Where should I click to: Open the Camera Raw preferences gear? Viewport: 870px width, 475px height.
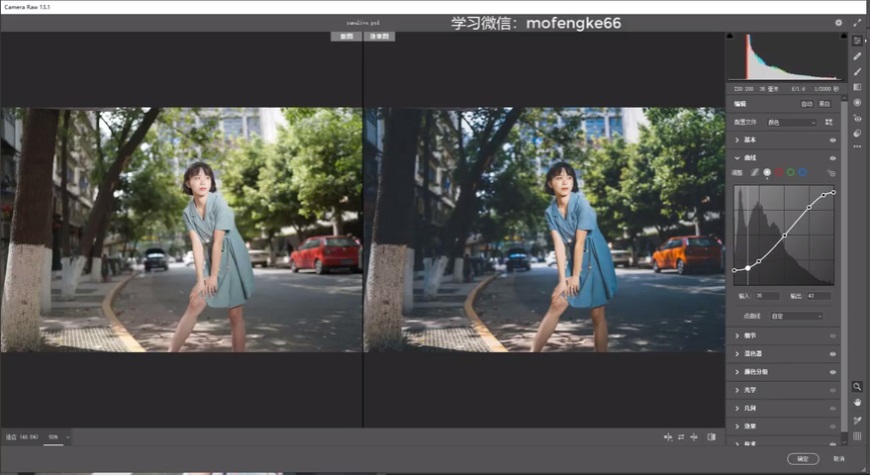838,23
